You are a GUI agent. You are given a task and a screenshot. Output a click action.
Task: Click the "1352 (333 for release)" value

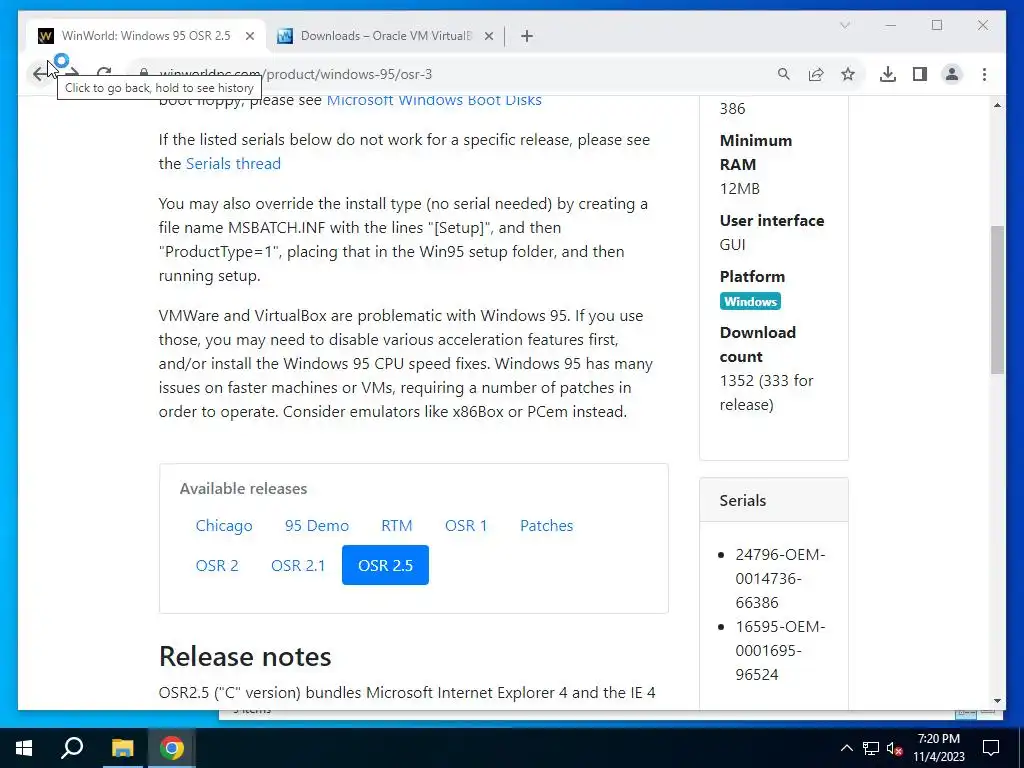tap(766, 392)
